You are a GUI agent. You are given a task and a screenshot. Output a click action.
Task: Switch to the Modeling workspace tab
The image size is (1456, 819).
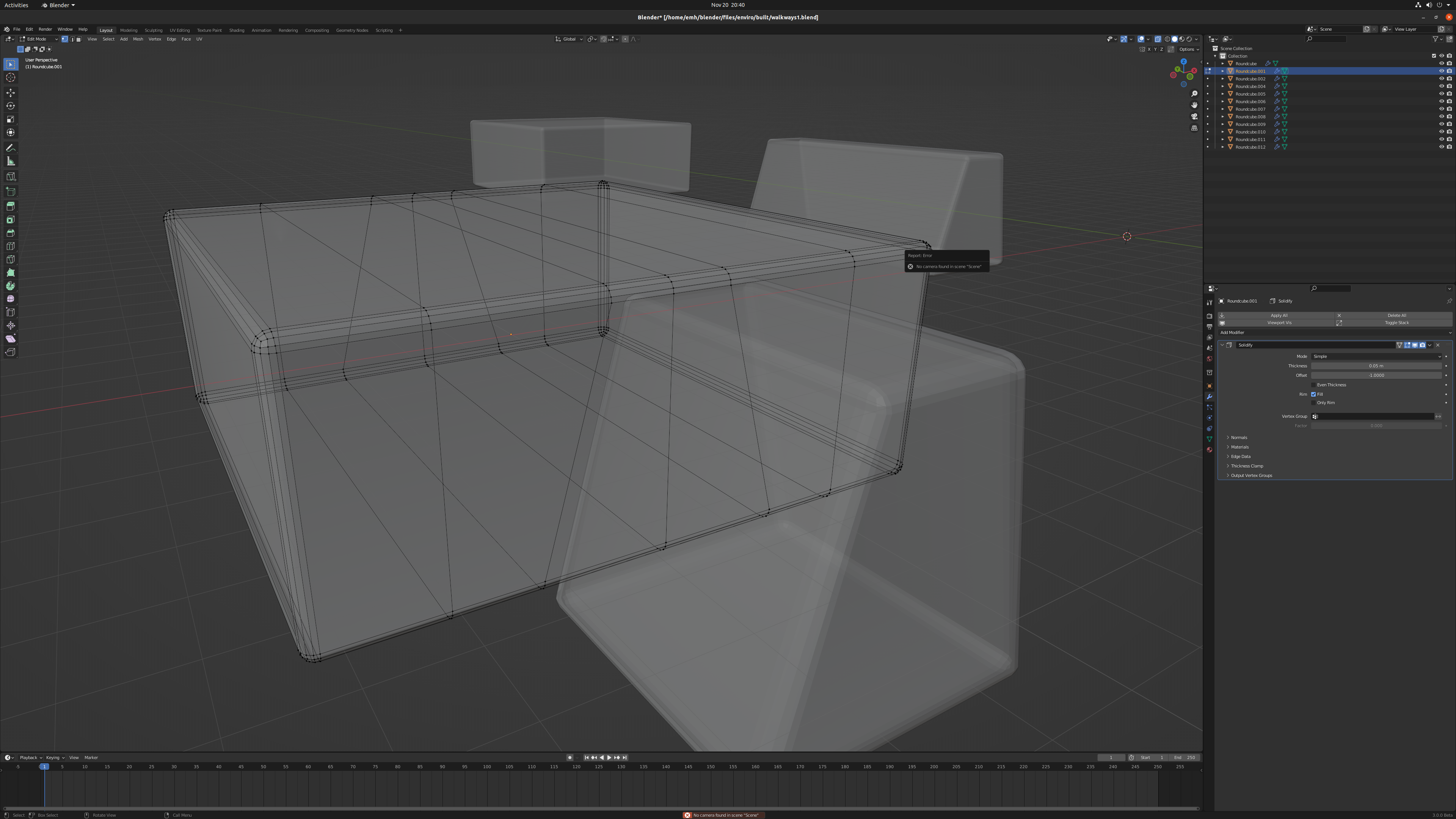point(128,30)
